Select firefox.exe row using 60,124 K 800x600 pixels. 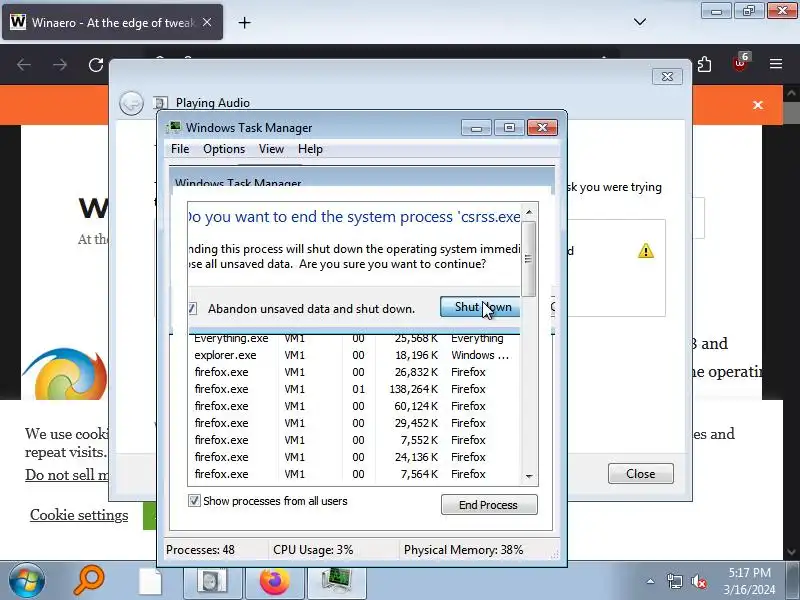pyautogui.click(x=353, y=406)
